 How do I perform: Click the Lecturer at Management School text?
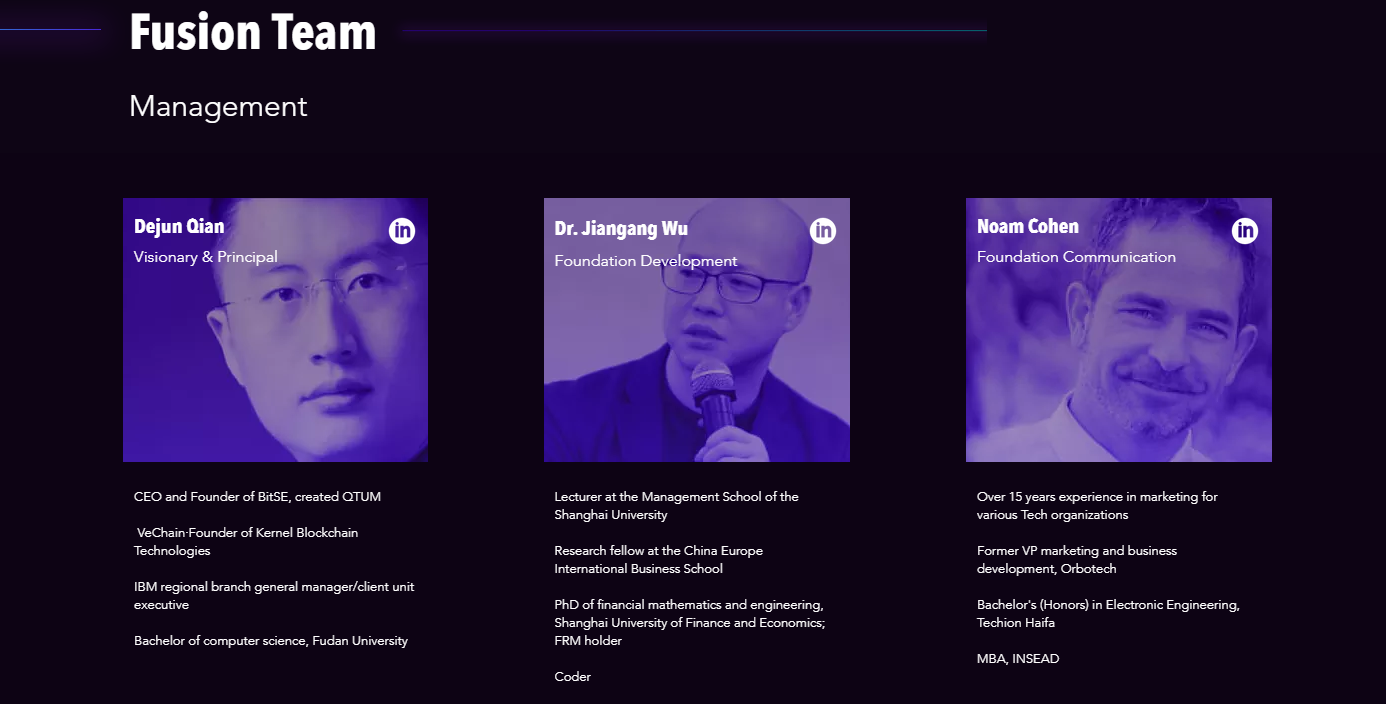(676, 505)
